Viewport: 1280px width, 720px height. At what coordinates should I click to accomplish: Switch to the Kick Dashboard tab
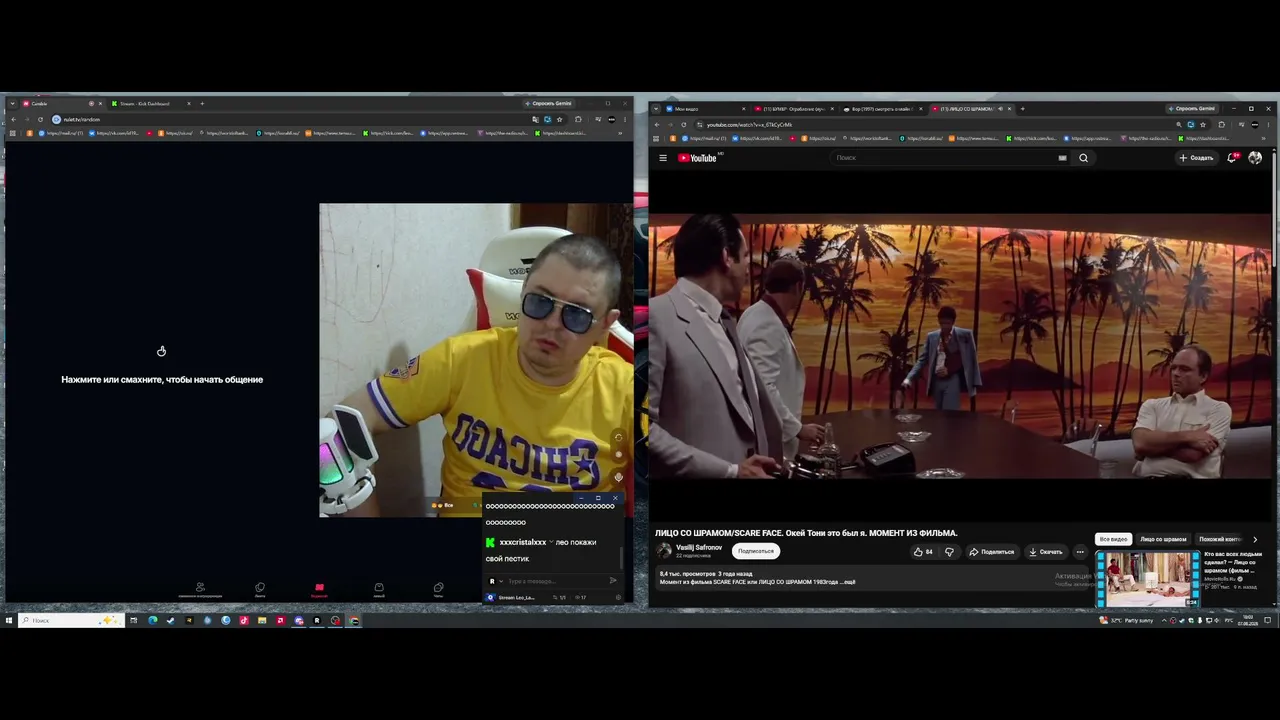coord(151,104)
